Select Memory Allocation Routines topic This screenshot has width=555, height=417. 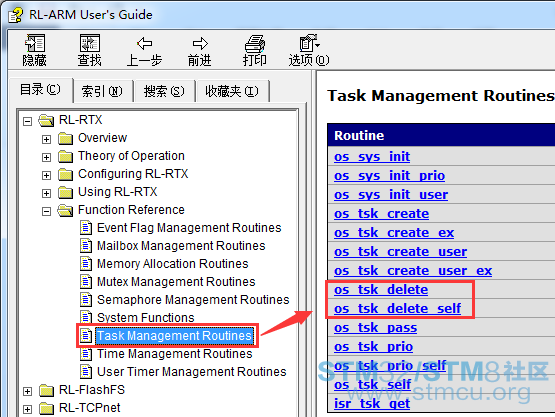(173, 264)
